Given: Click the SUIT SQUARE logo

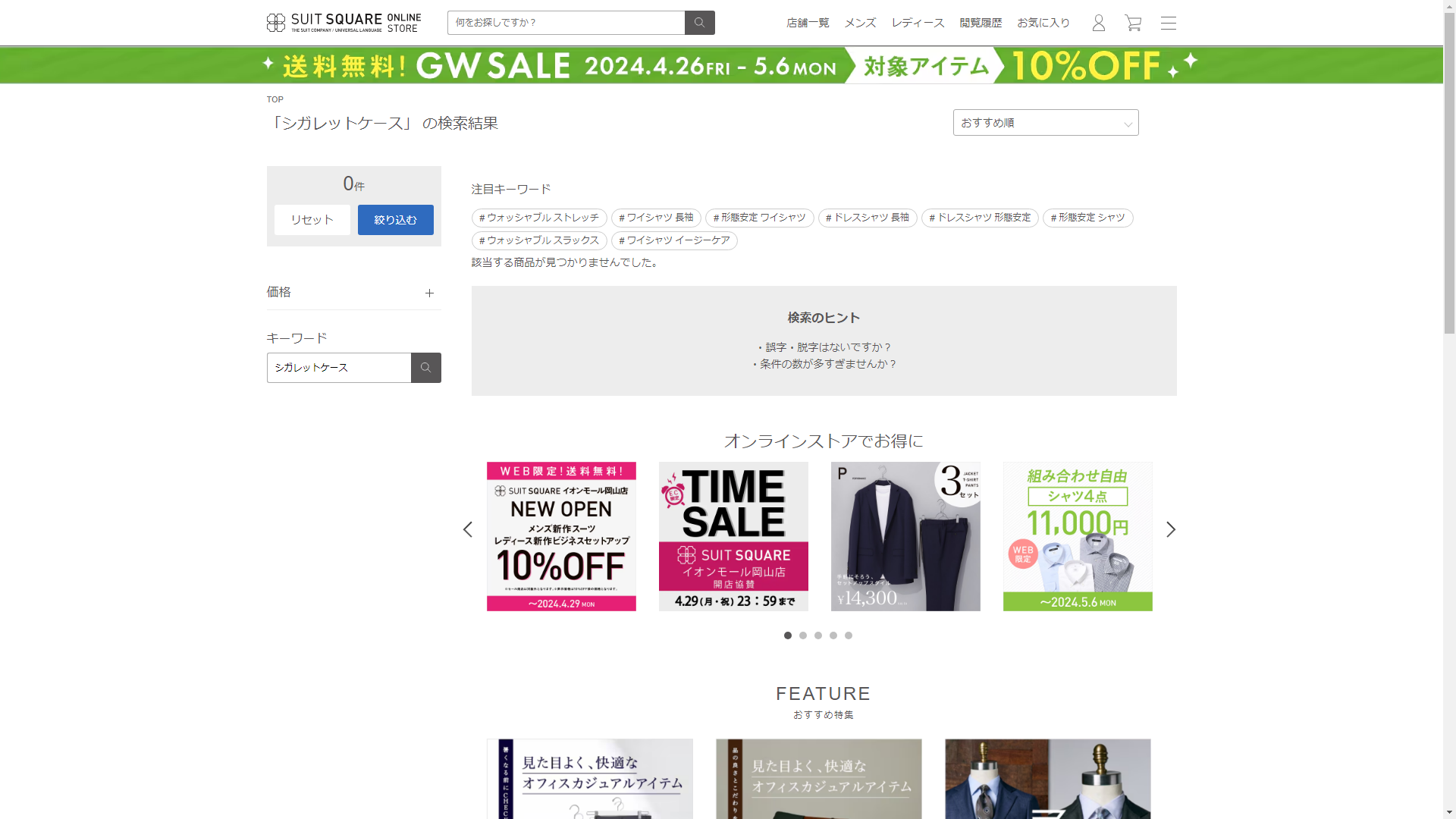Looking at the screenshot, I should (344, 23).
